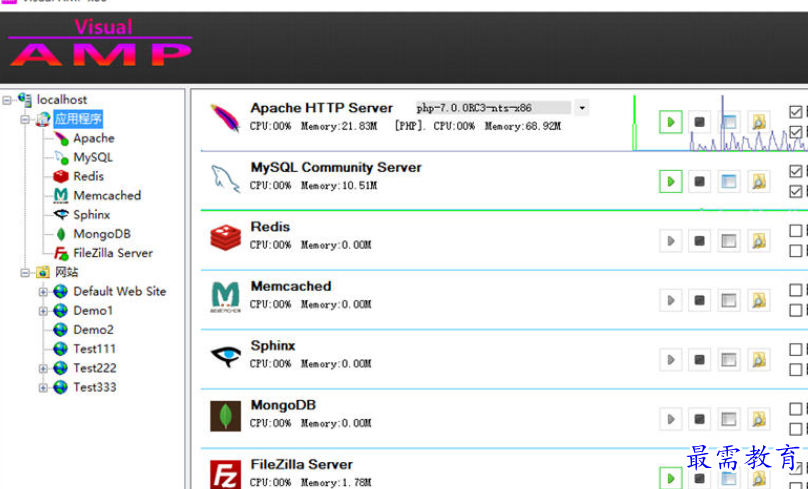808x489 pixels.
Task: Start the MySQL Community Server service
Action: [670, 181]
